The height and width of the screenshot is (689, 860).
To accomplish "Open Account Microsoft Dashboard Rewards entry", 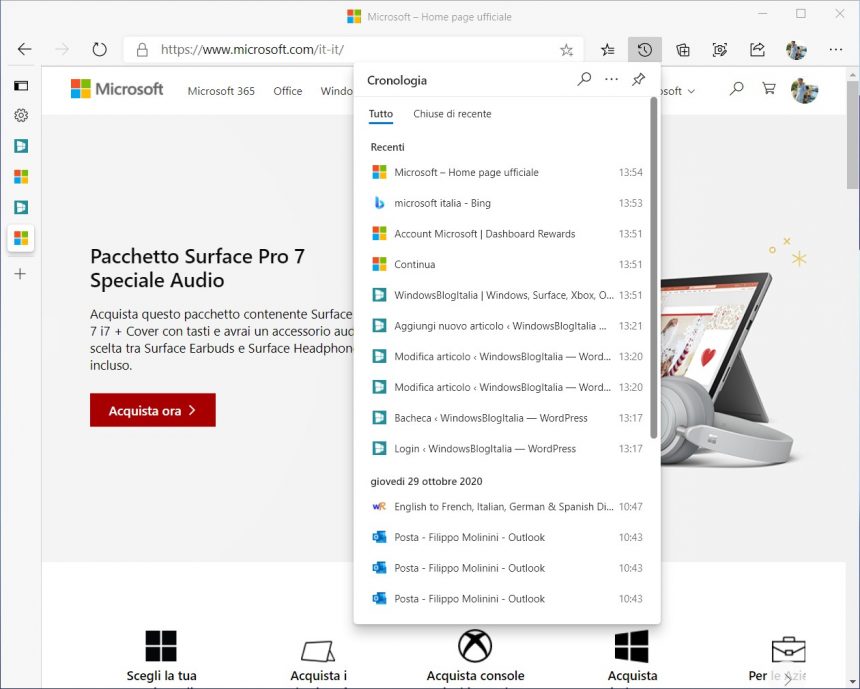I will coord(507,234).
